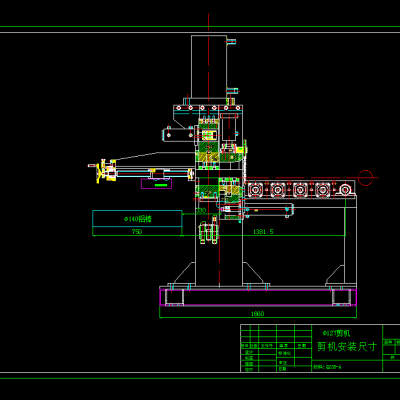Select the horizontal cylinder under roller table

(x=270, y=210)
